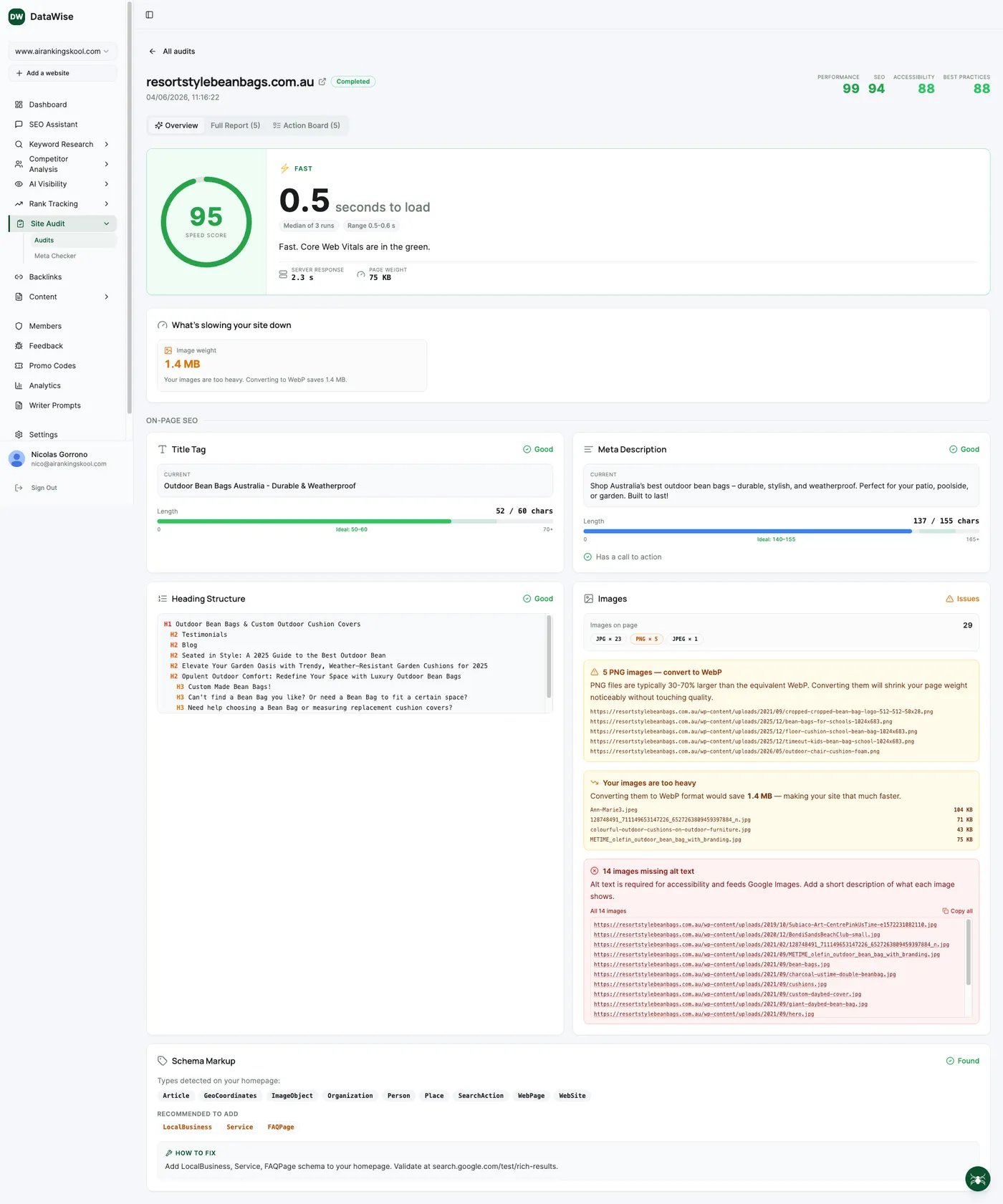
Task: Expand the Competitor Analysis submenu chevron
Action: 107,164
